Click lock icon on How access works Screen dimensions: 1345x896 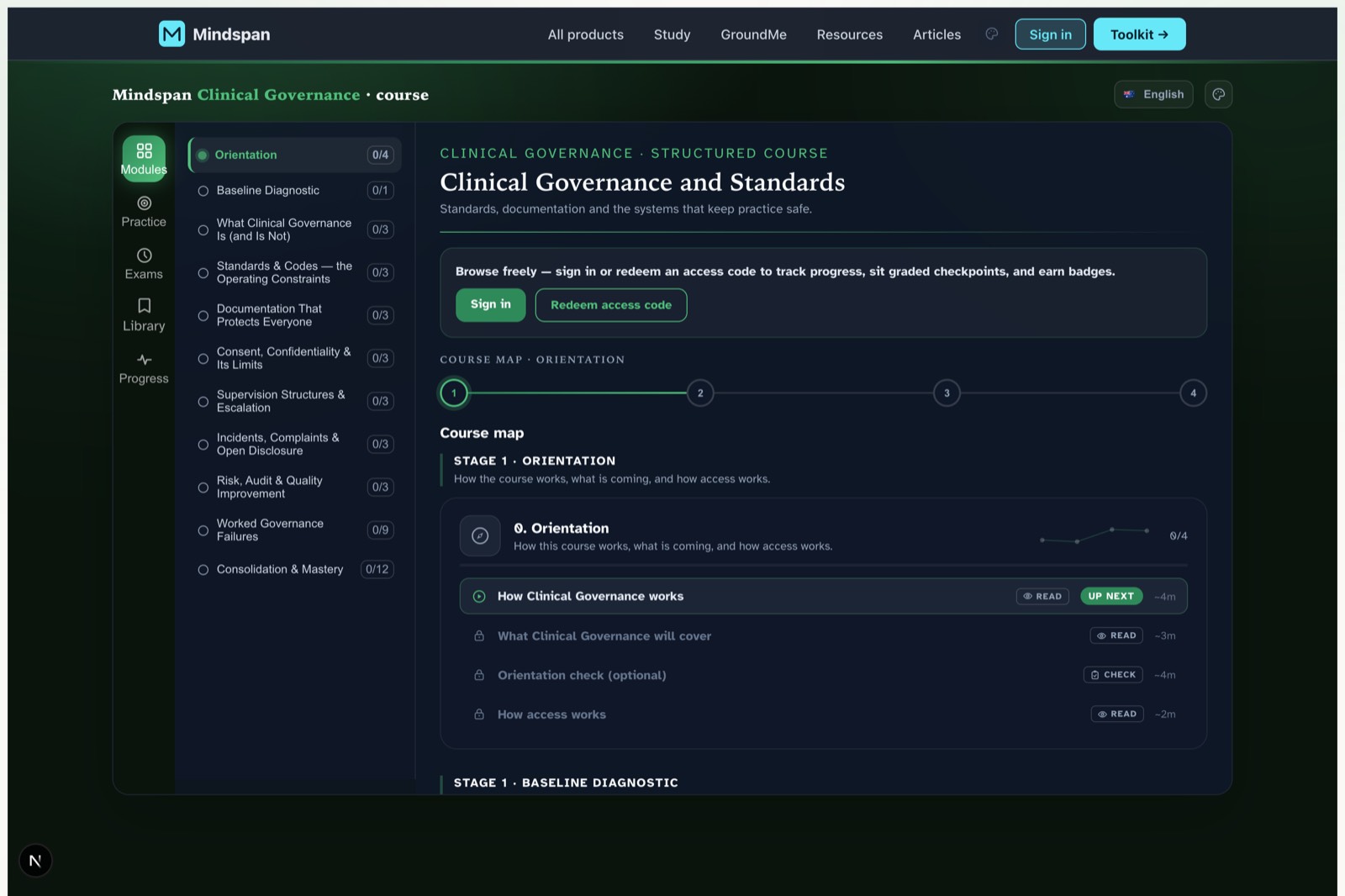pyautogui.click(x=479, y=714)
